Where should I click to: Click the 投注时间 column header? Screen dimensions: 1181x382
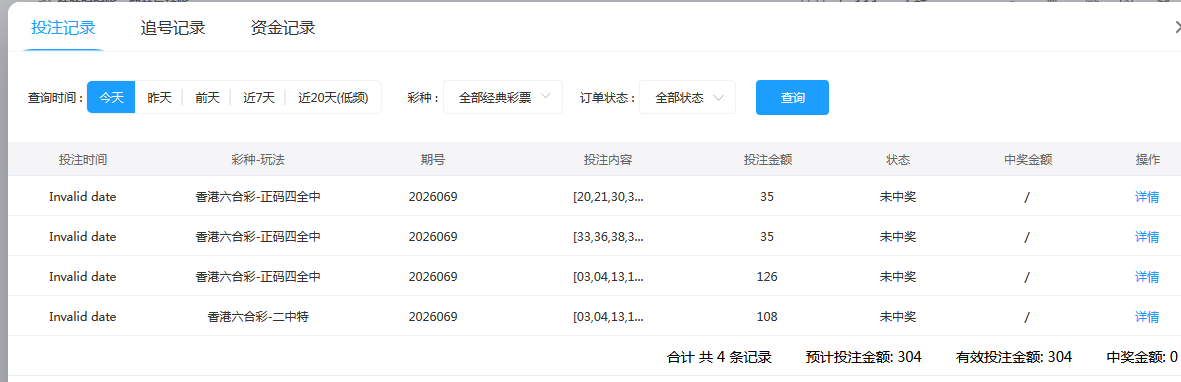[83, 160]
